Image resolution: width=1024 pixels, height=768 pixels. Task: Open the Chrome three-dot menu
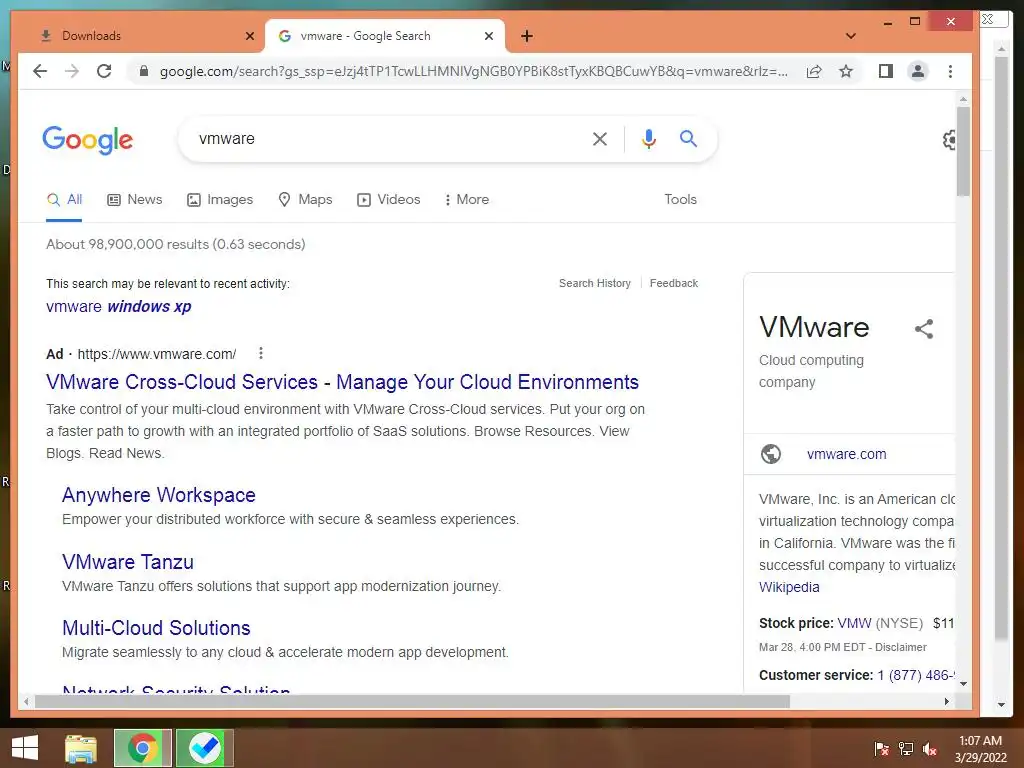(x=950, y=71)
